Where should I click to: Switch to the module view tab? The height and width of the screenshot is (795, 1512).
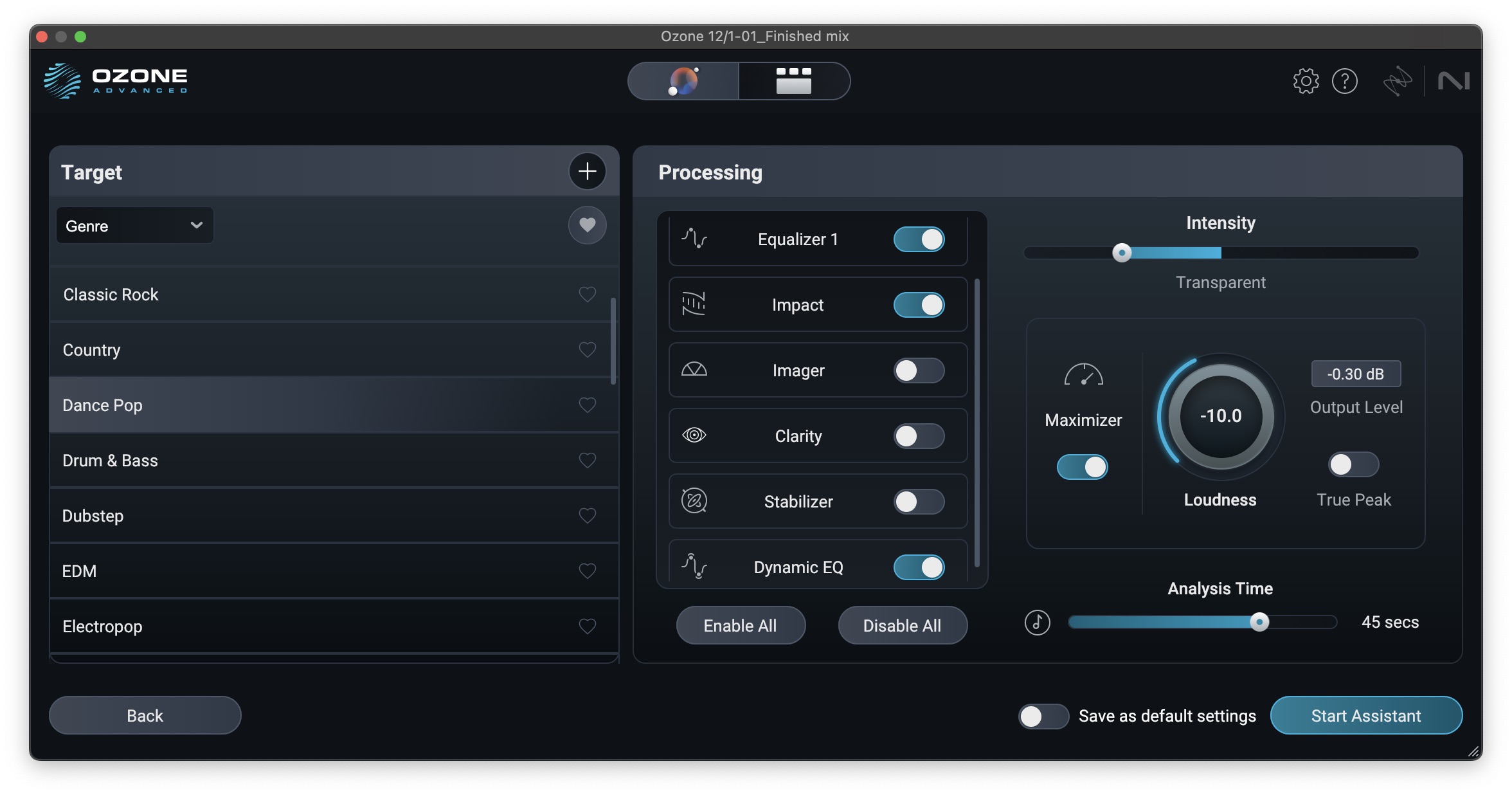tap(794, 81)
